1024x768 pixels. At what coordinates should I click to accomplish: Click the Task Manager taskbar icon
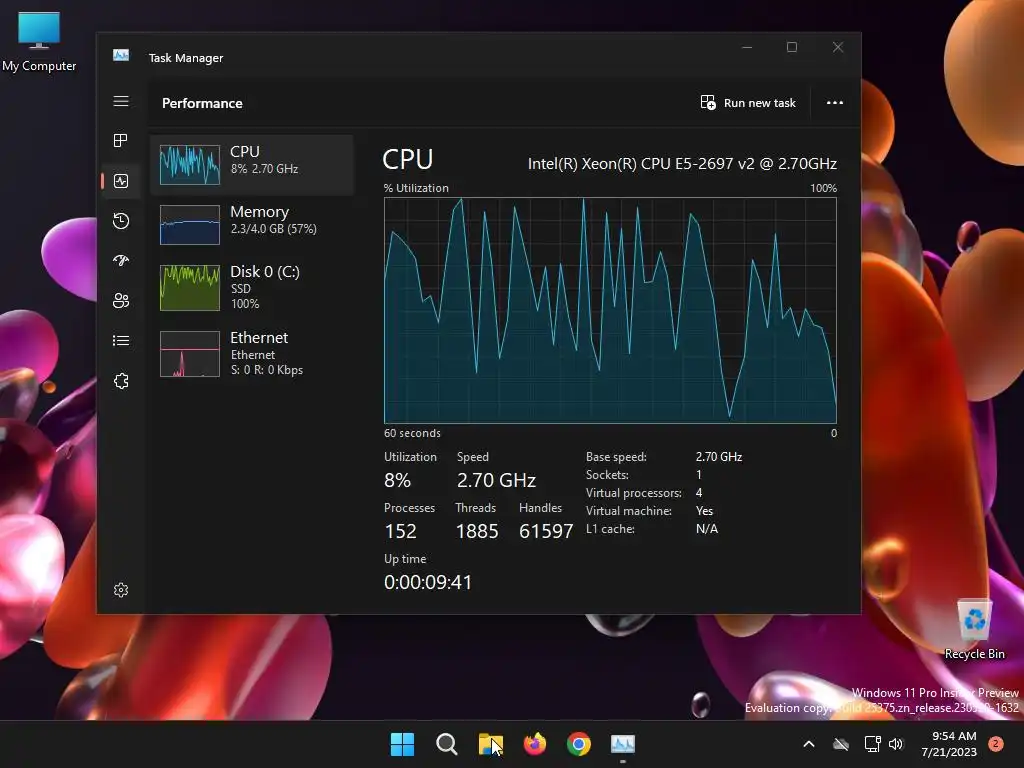[x=622, y=744]
